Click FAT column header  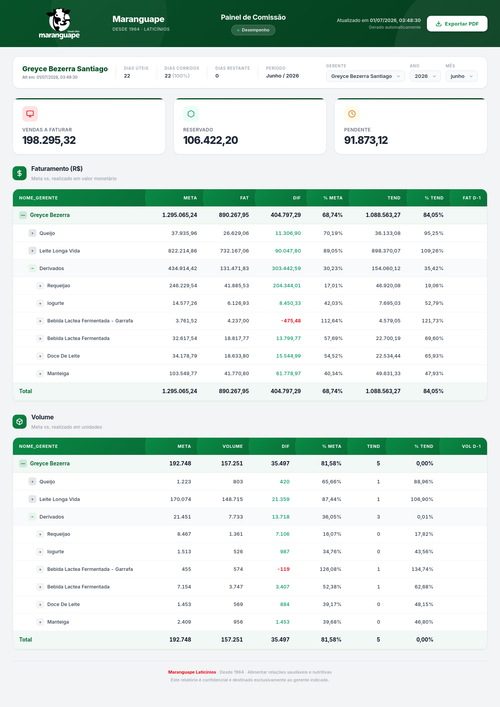click(x=244, y=198)
